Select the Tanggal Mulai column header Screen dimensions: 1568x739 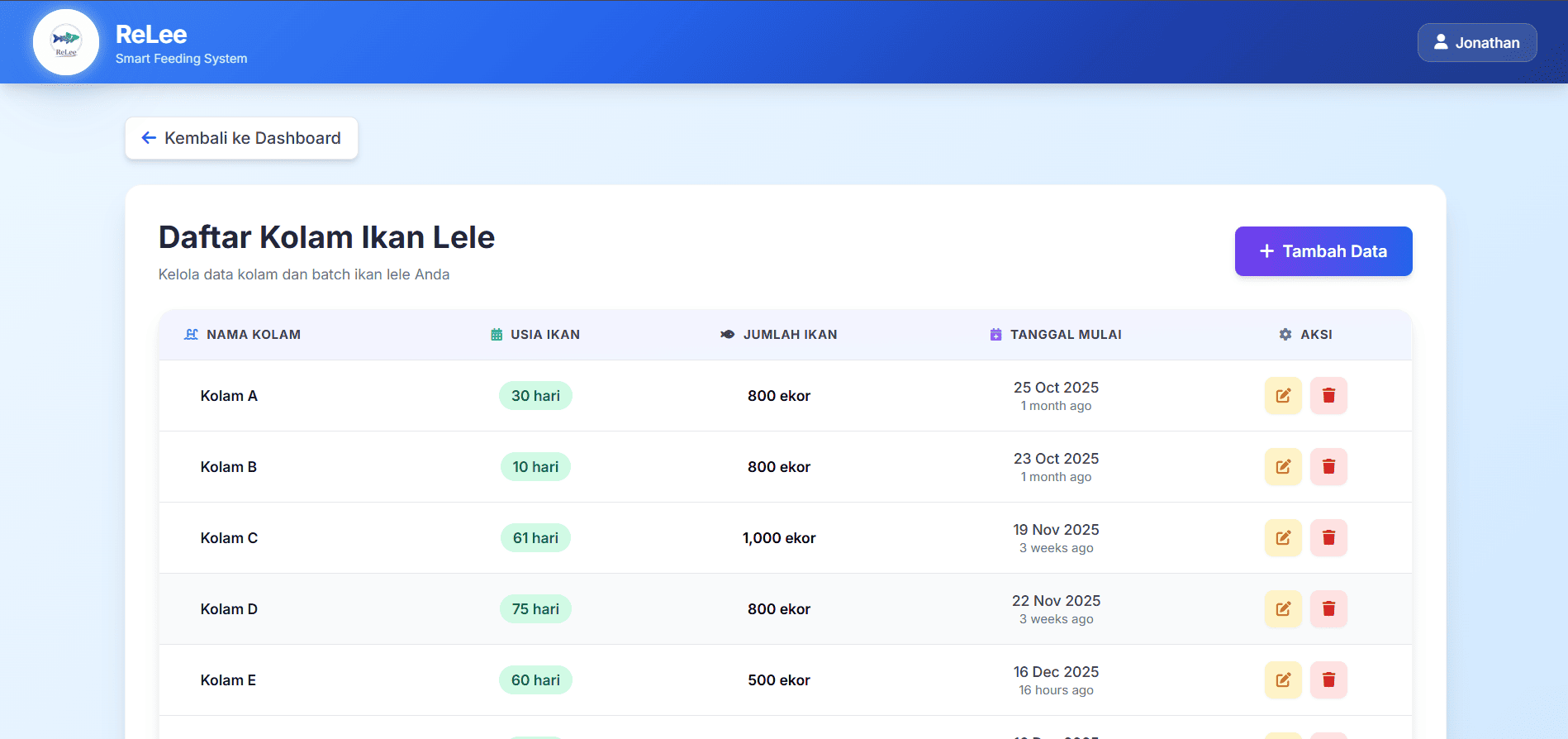click(1065, 335)
